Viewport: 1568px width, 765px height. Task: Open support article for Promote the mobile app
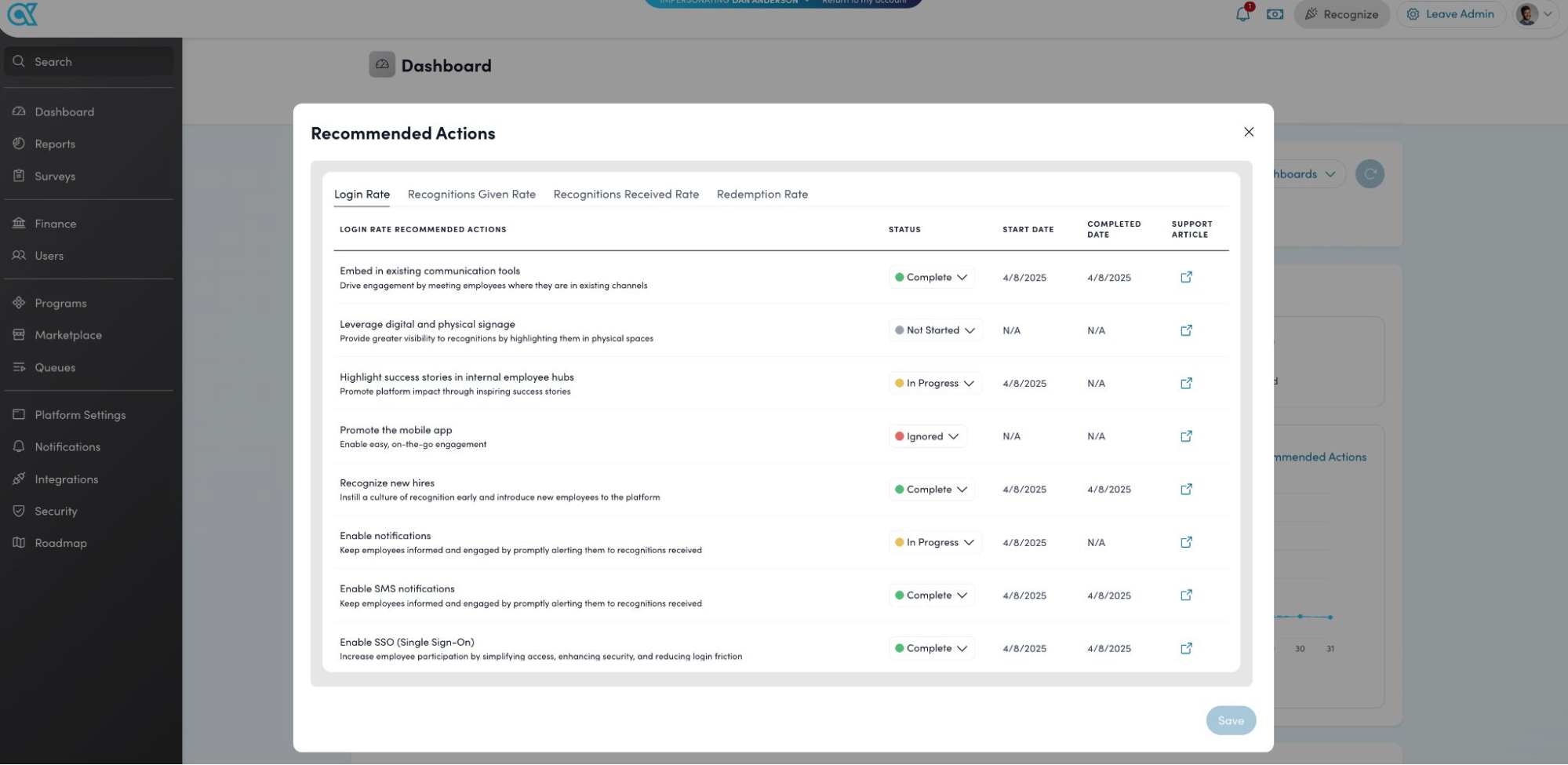[1186, 436]
